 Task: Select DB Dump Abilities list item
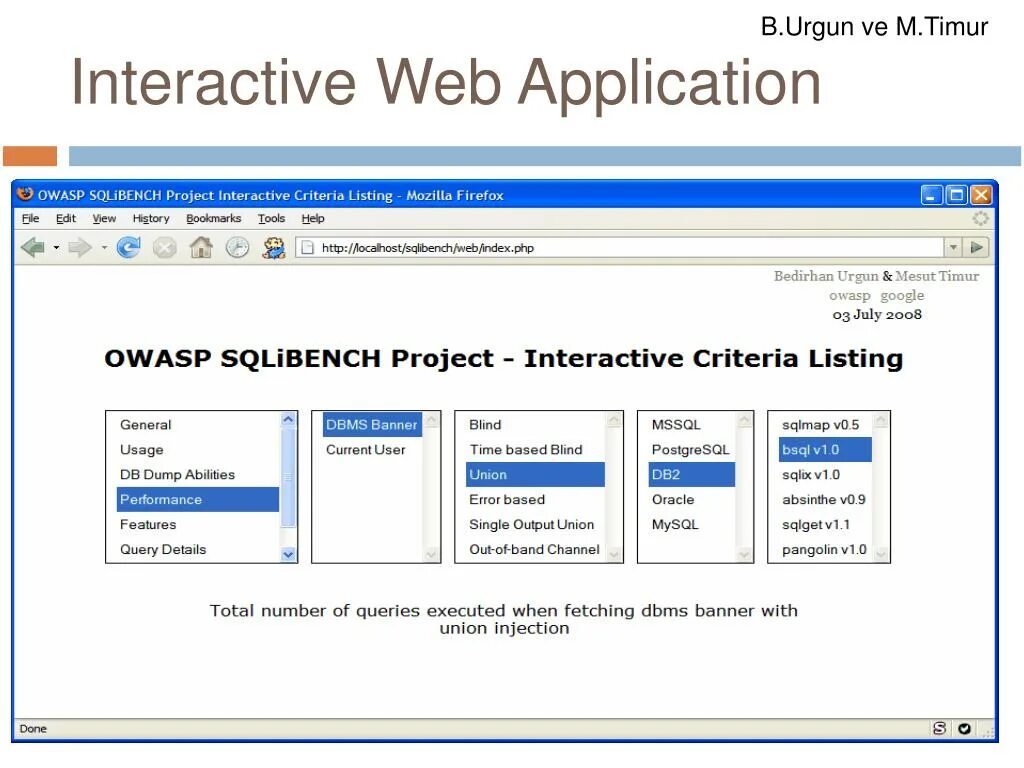point(198,475)
